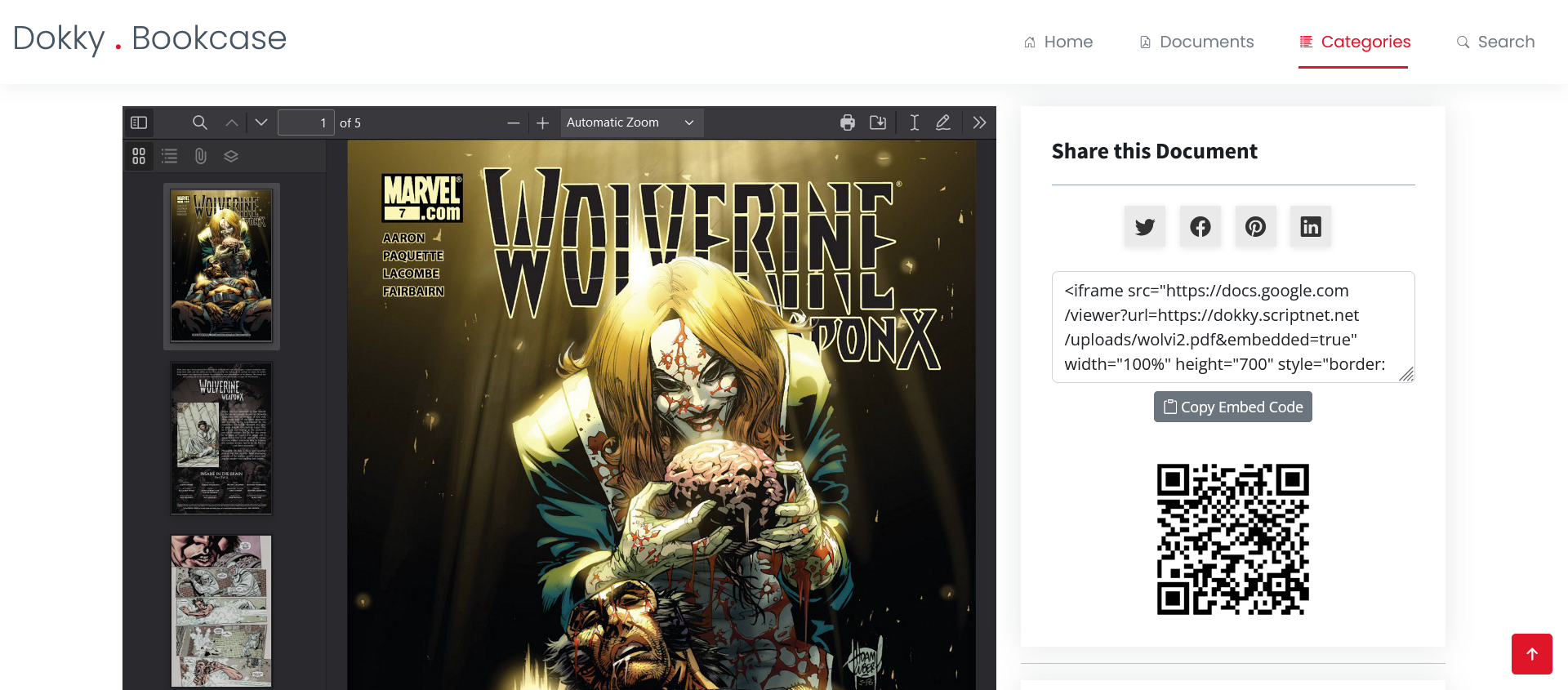Download the PDF with save icon
The image size is (1568, 690).
(878, 122)
